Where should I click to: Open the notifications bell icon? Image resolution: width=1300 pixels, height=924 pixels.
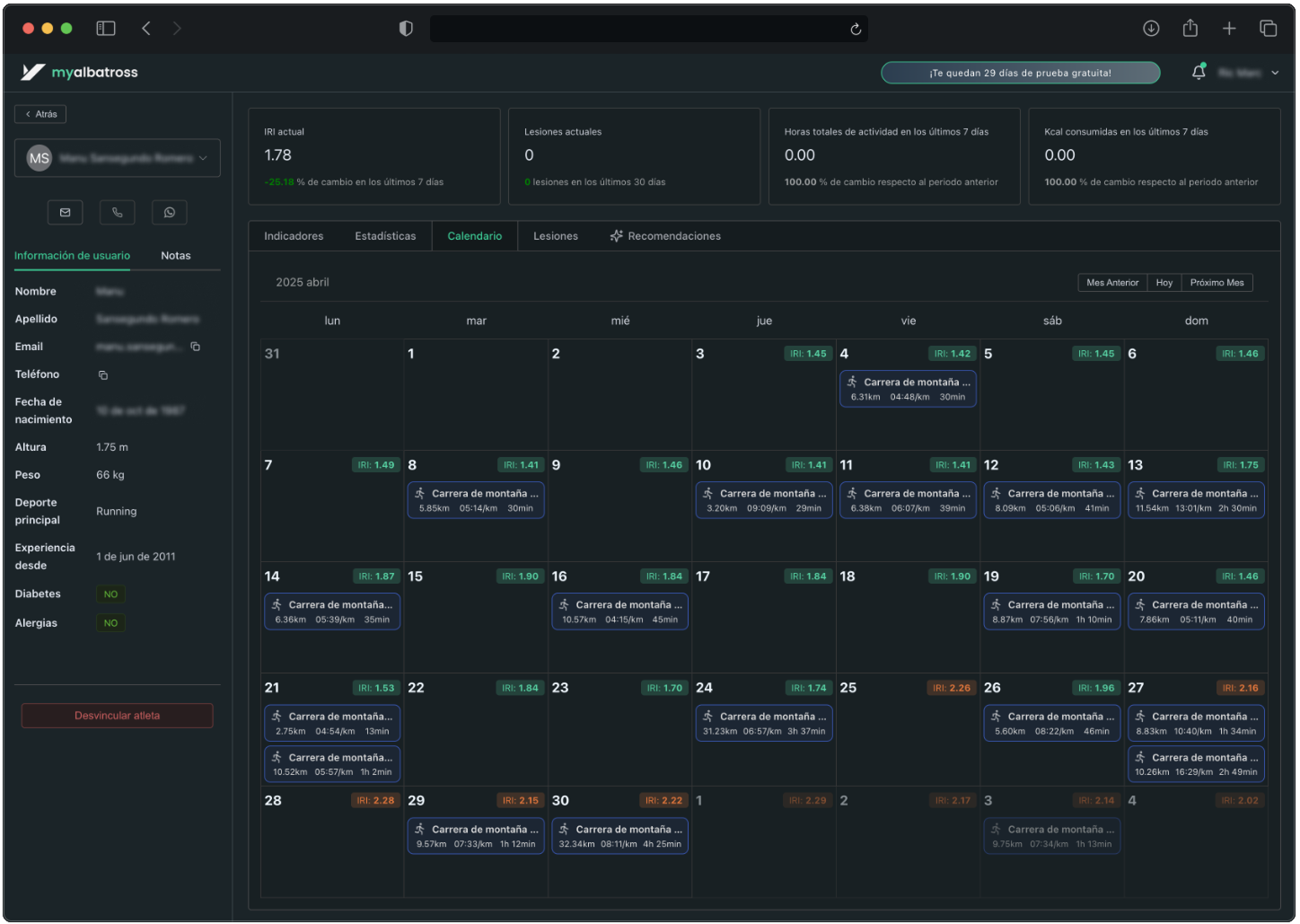click(1198, 73)
